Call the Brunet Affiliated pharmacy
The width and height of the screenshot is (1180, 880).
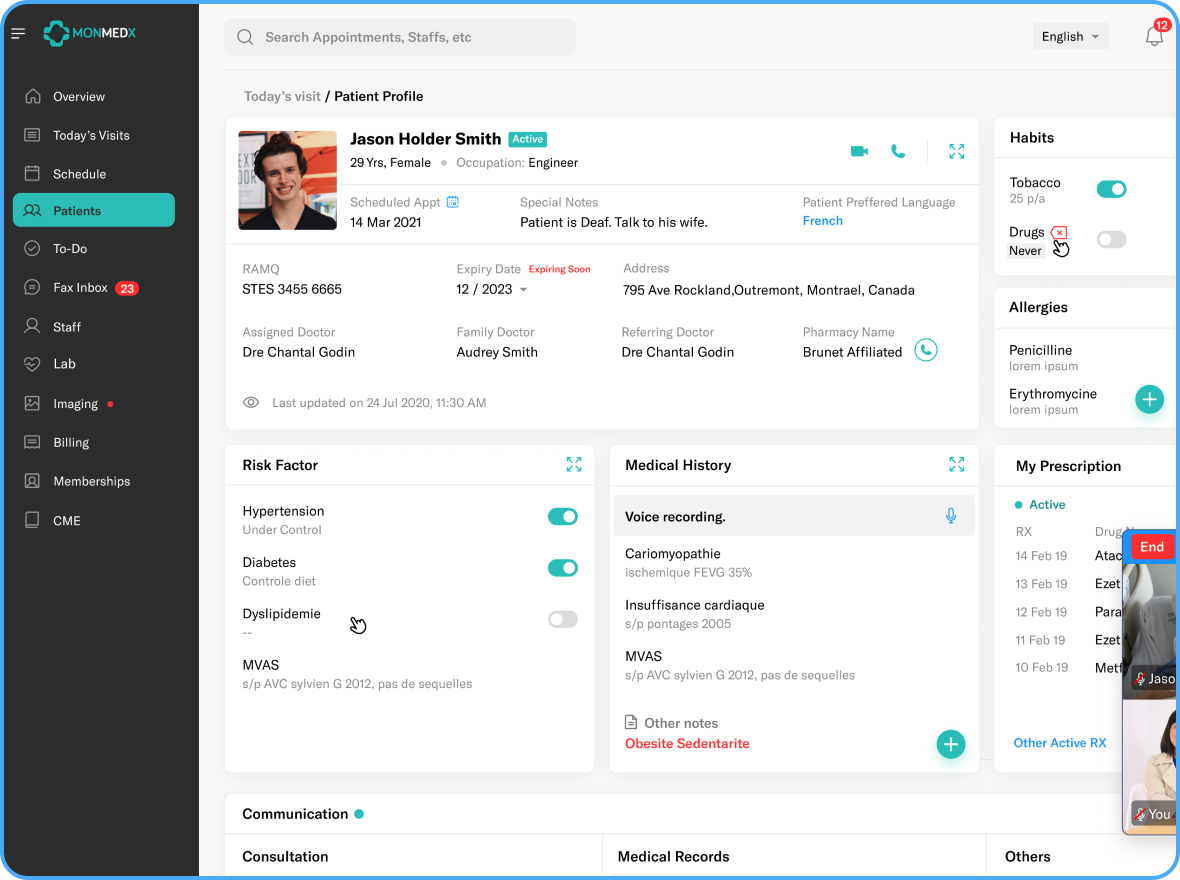[x=926, y=351]
